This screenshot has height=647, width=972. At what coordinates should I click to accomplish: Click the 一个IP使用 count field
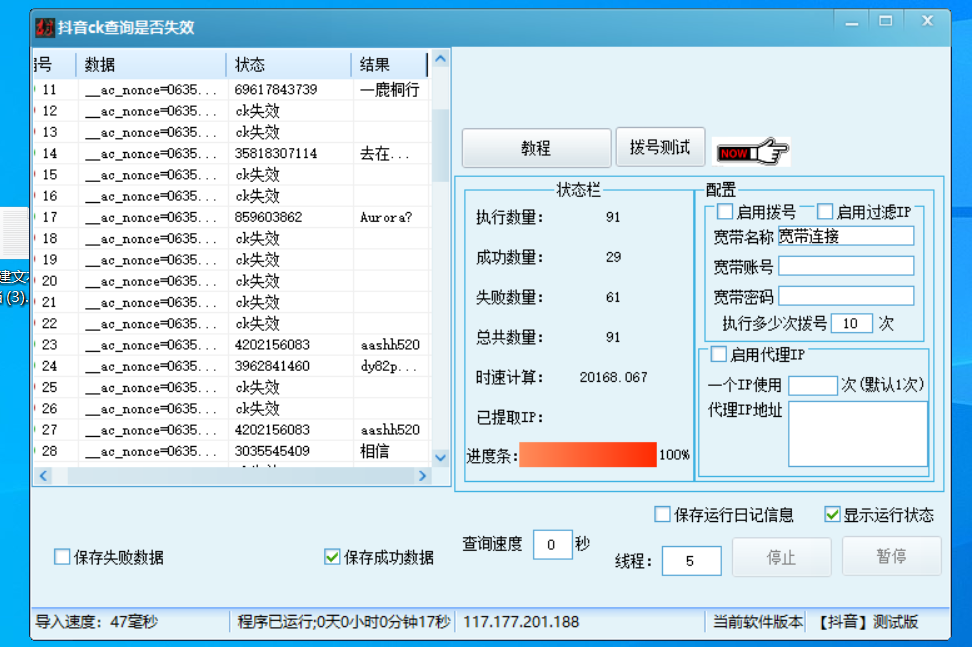coord(813,385)
